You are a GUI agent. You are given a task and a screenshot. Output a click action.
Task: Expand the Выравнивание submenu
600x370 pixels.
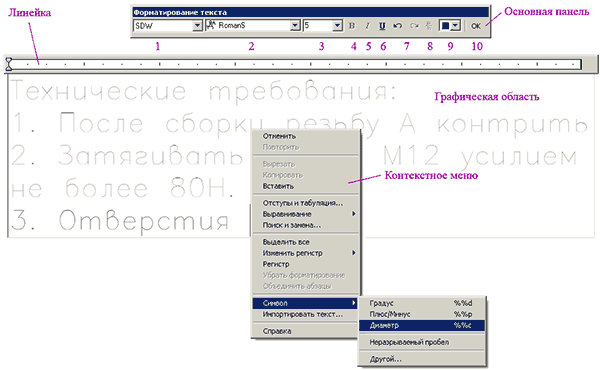[305, 214]
